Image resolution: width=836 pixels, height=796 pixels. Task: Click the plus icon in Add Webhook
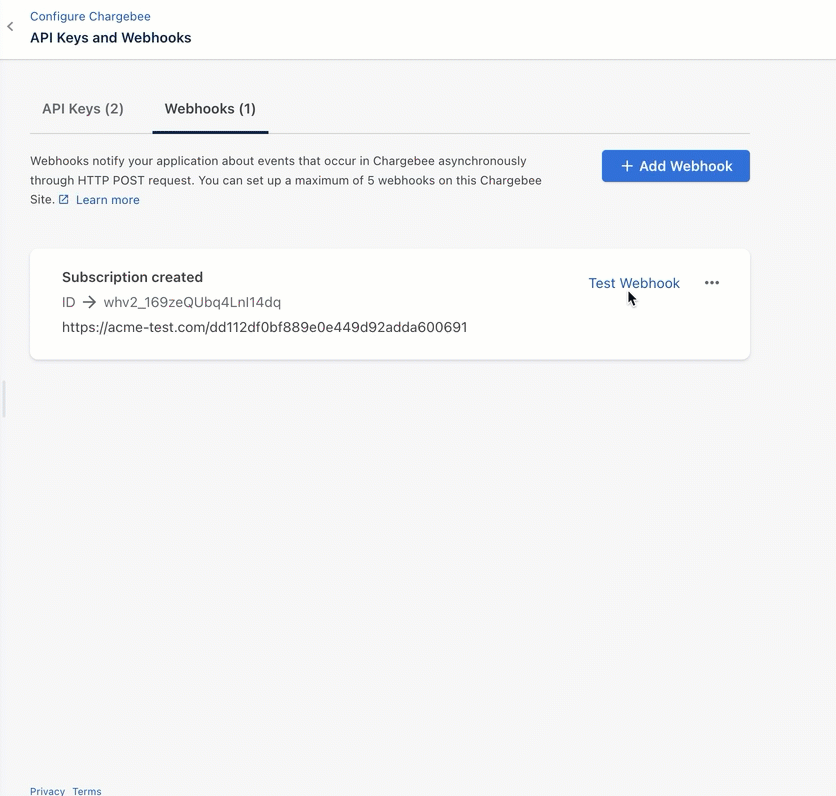[x=627, y=166]
